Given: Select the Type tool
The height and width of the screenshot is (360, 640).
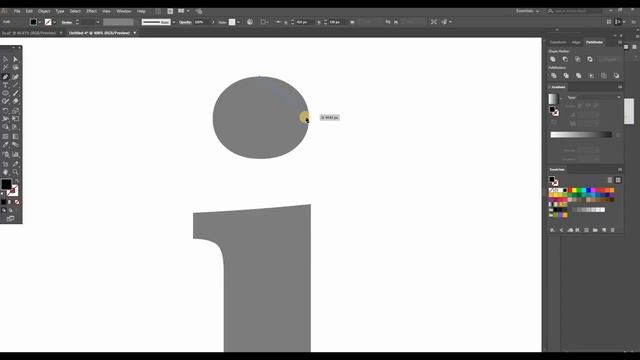Looking at the screenshot, I should pos(5,85).
